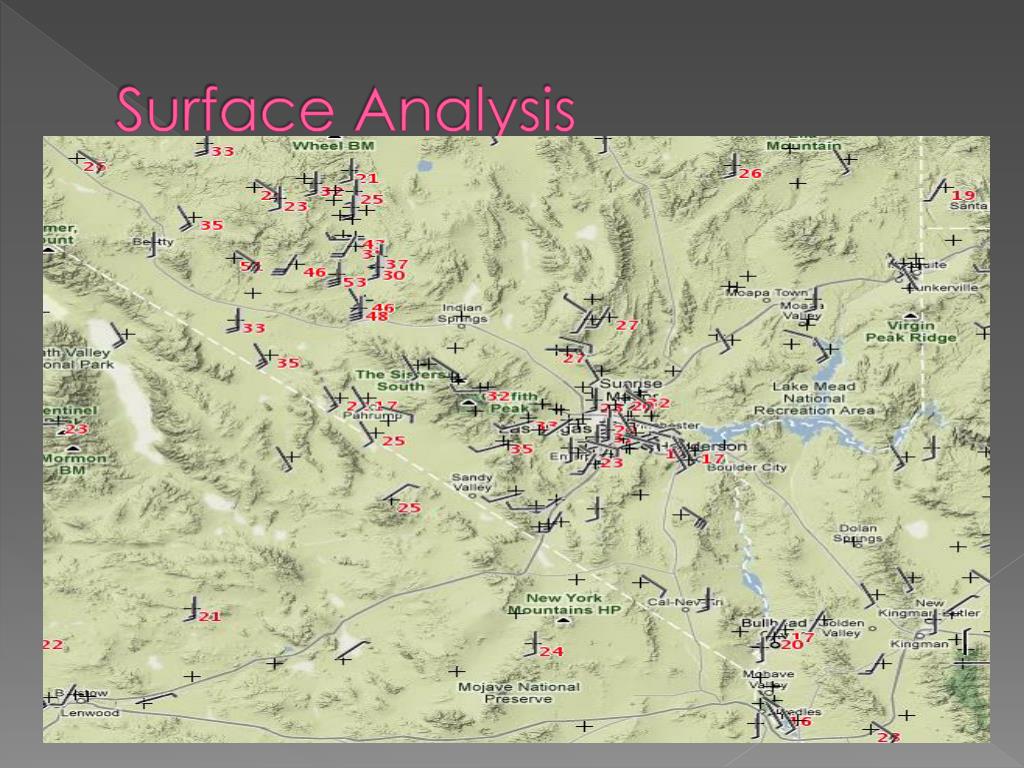
Task: Click the Golden Valley label
Action: pos(841,628)
